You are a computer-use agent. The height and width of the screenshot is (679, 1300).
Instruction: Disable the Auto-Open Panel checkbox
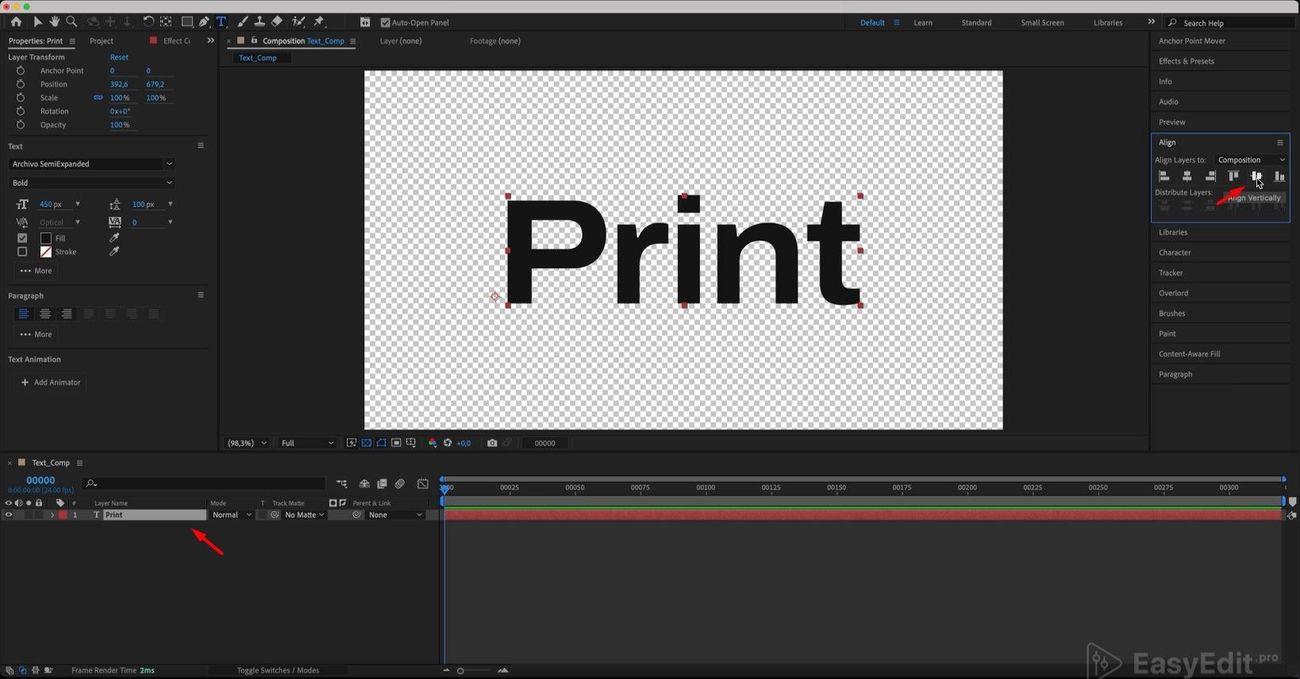tap(385, 22)
